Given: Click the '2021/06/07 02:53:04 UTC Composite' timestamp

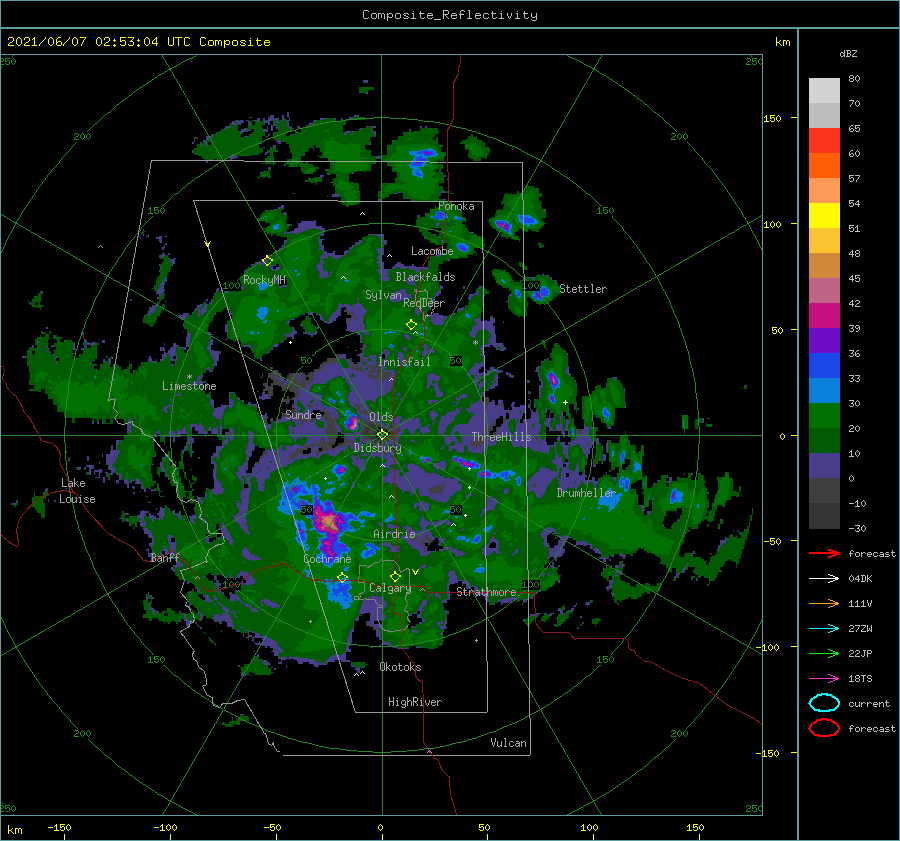Looking at the screenshot, I should click(138, 42).
